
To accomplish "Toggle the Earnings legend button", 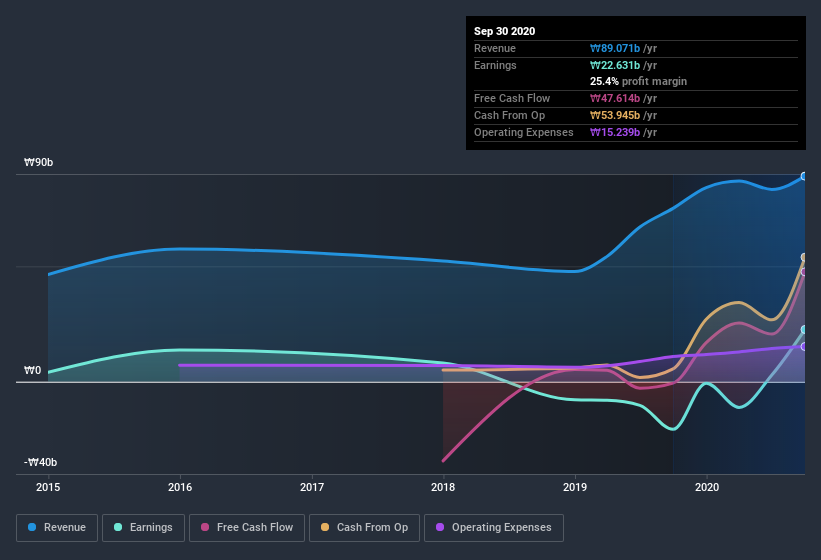I will pyautogui.click(x=143, y=528).
